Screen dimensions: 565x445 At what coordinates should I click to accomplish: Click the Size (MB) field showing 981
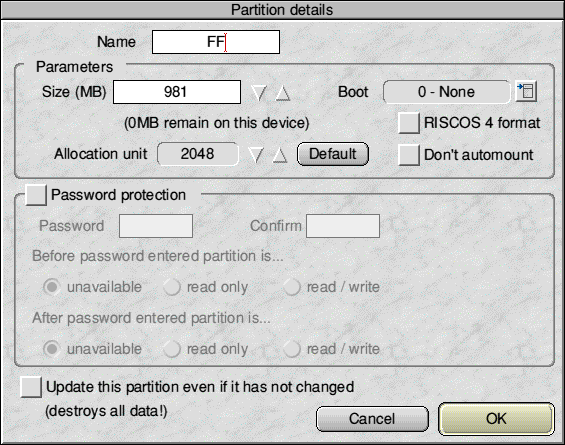[177, 92]
